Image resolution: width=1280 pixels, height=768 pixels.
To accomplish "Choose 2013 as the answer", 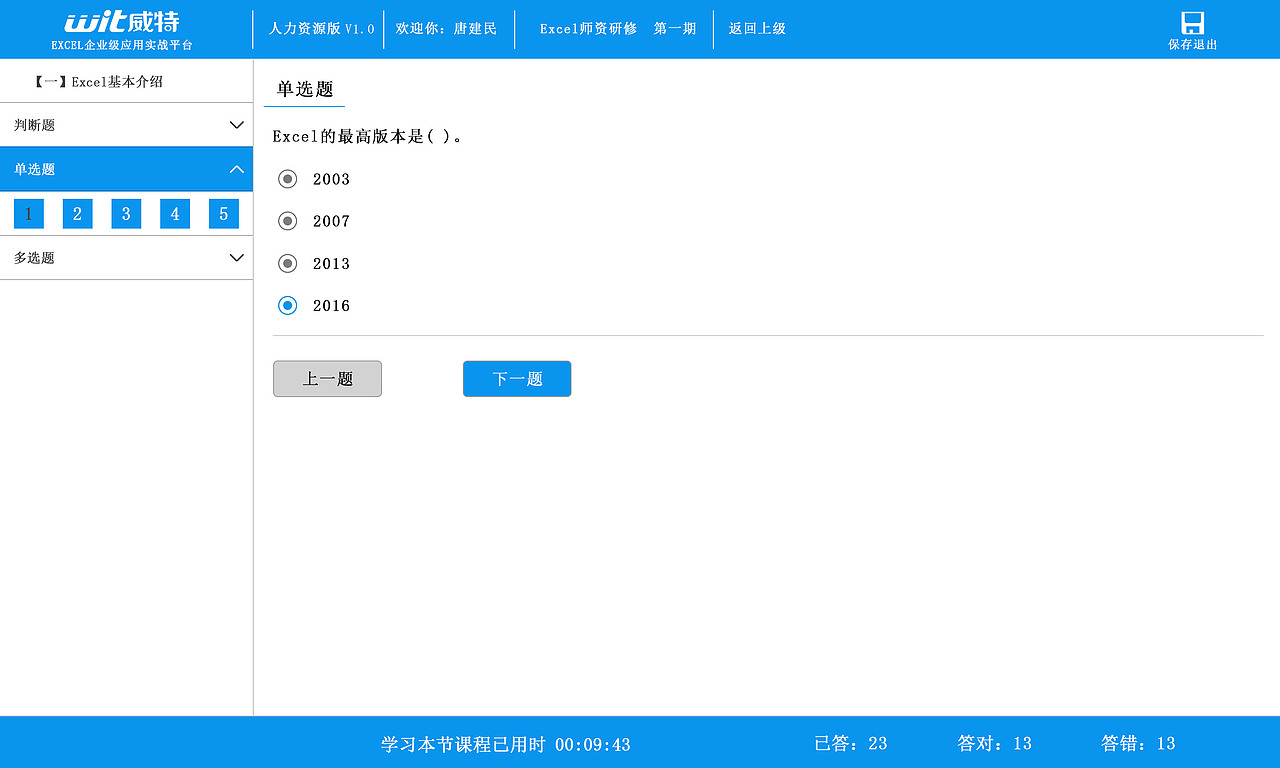I will click(288, 263).
